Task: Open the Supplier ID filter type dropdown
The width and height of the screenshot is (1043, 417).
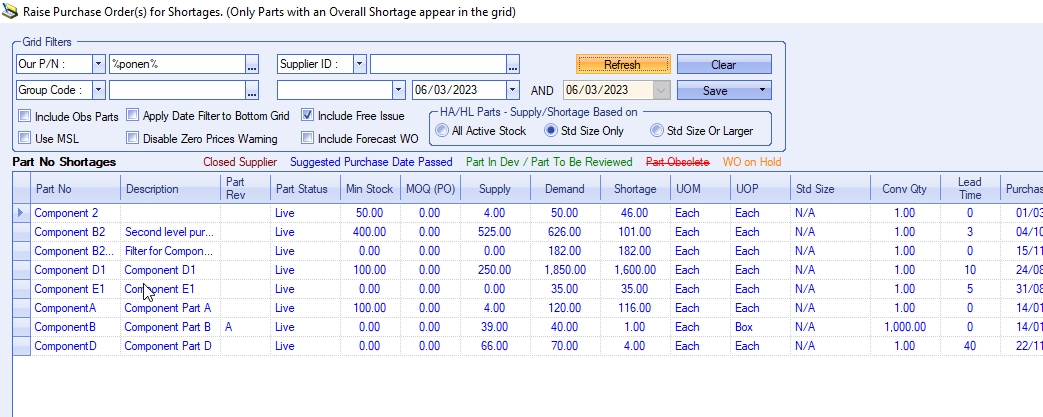Action: pyautogui.click(x=358, y=64)
